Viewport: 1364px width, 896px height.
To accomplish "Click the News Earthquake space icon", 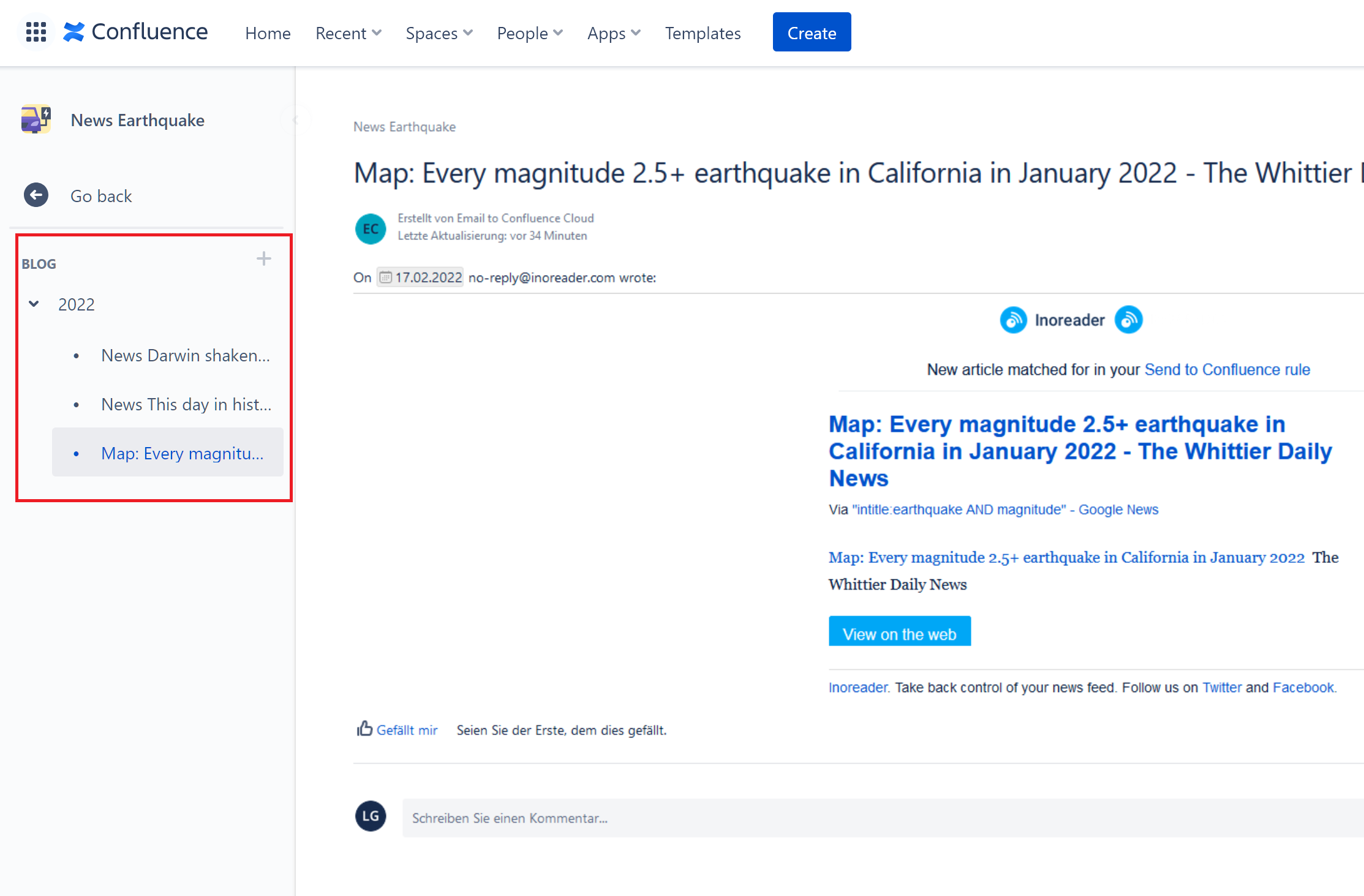I will pos(36,119).
